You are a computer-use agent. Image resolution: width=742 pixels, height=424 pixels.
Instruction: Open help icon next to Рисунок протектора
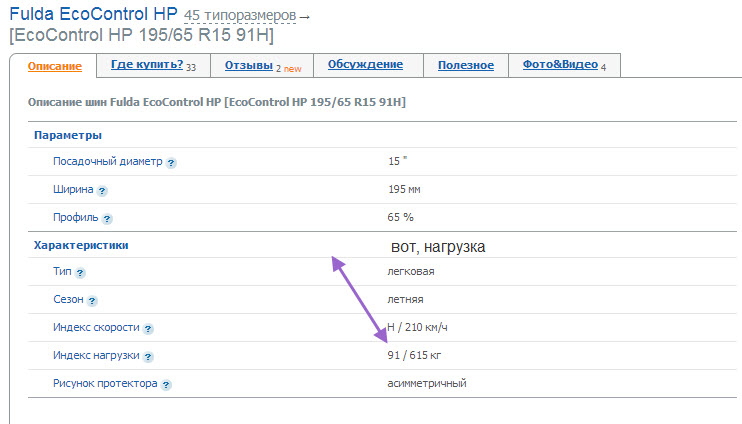click(166, 384)
